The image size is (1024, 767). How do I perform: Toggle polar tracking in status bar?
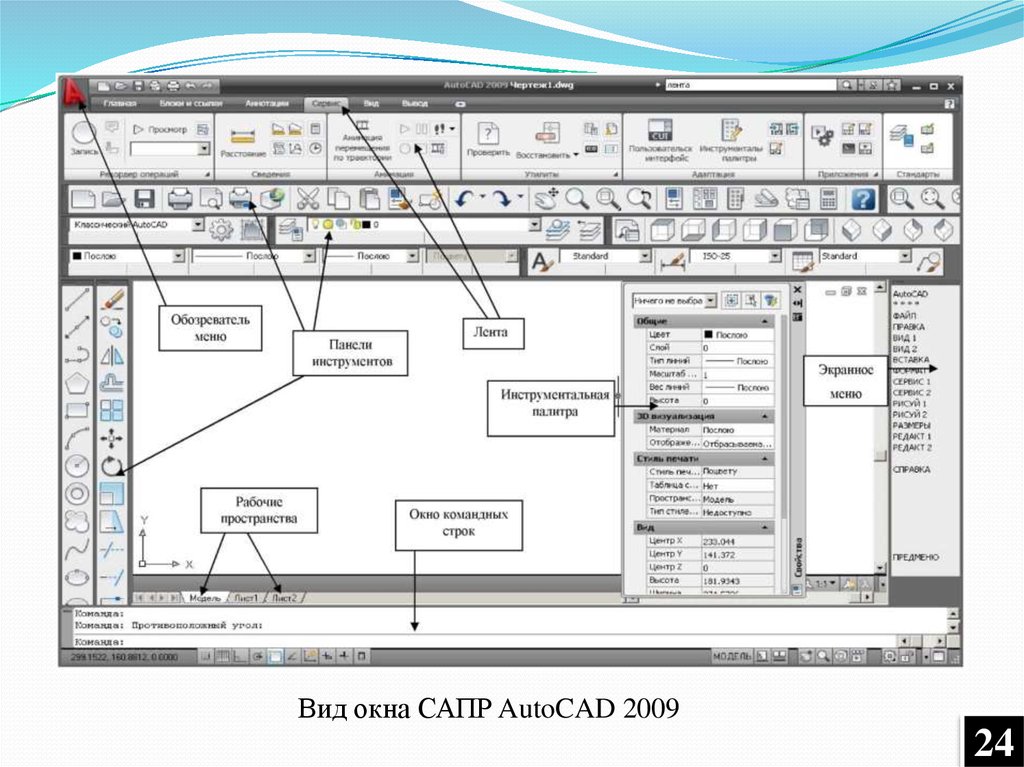click(x=258, y=656)
